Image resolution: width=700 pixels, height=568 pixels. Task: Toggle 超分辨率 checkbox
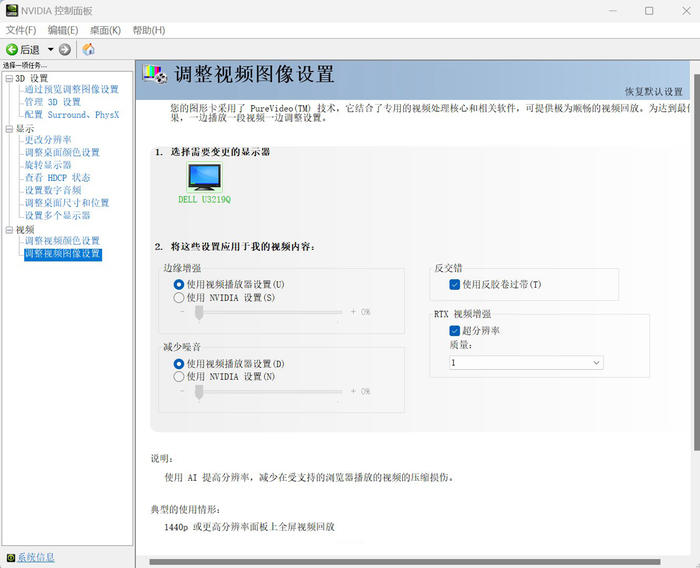coord(454,330)
